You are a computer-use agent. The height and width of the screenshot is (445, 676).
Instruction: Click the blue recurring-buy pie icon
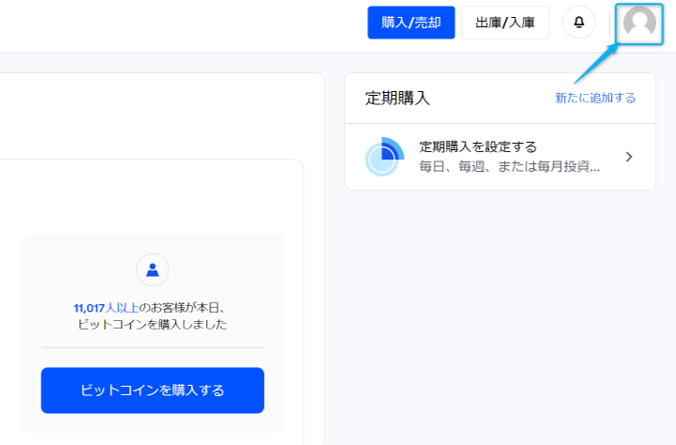[383, 156]
